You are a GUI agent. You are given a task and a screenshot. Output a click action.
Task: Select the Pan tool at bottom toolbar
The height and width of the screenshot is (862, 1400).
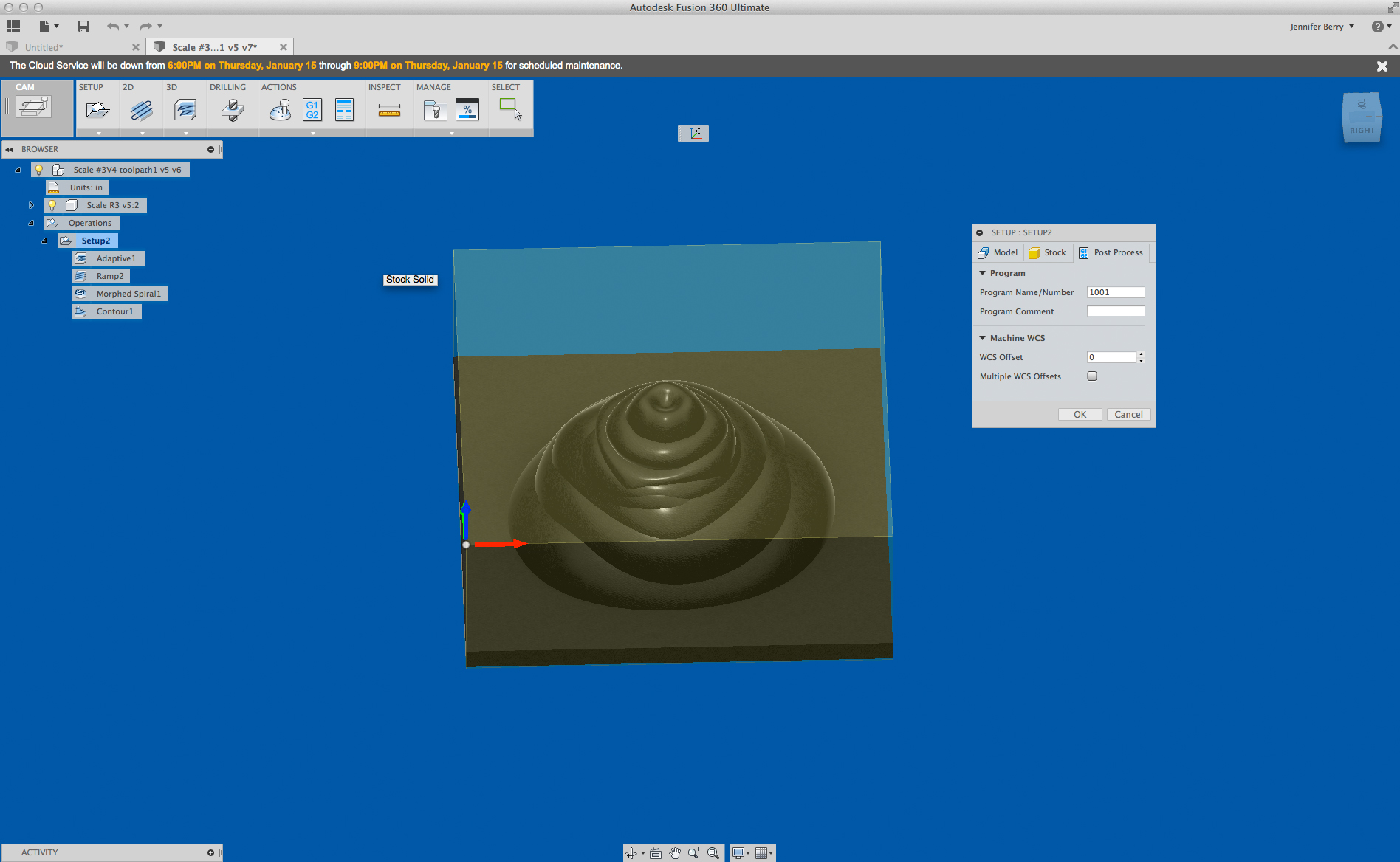tap(674, 852)
